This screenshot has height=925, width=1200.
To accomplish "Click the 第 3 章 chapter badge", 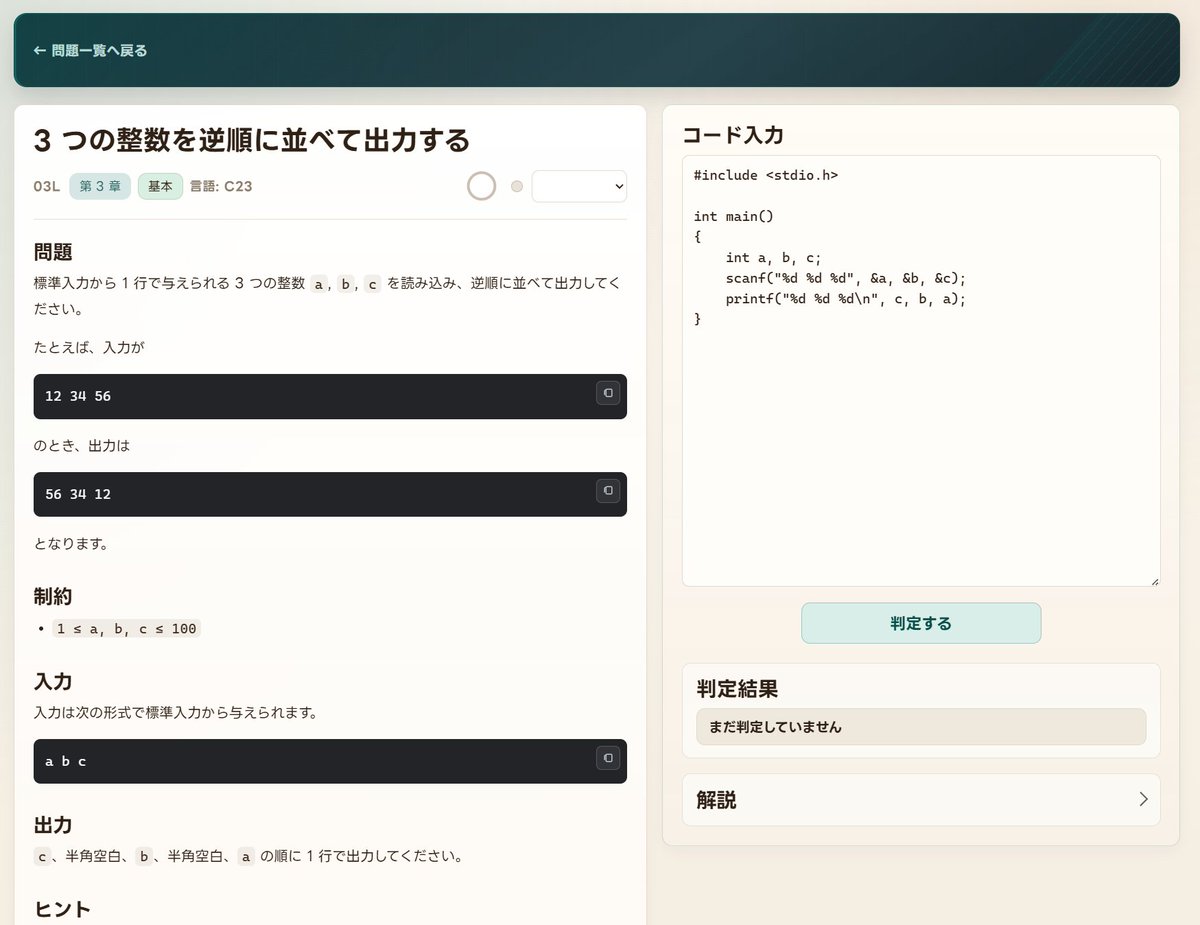I will 100,186.
